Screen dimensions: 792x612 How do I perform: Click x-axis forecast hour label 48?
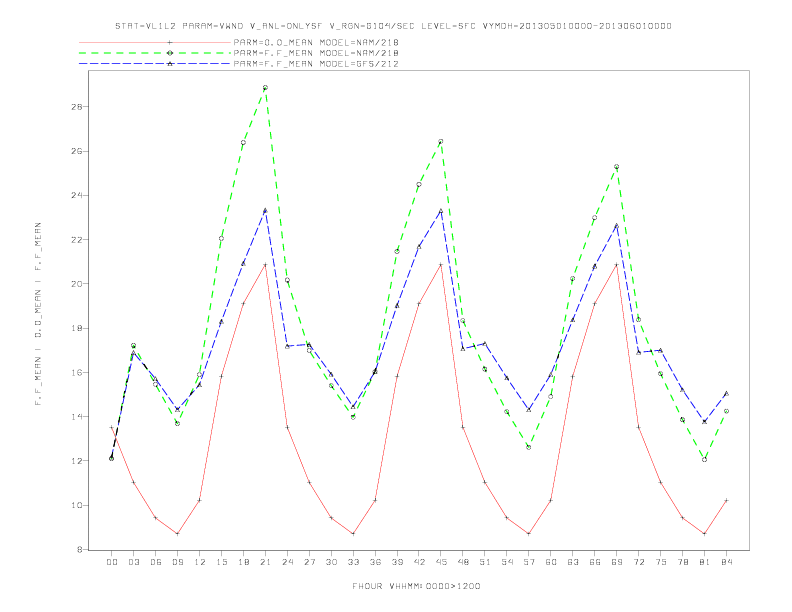(x=463, y=562)
